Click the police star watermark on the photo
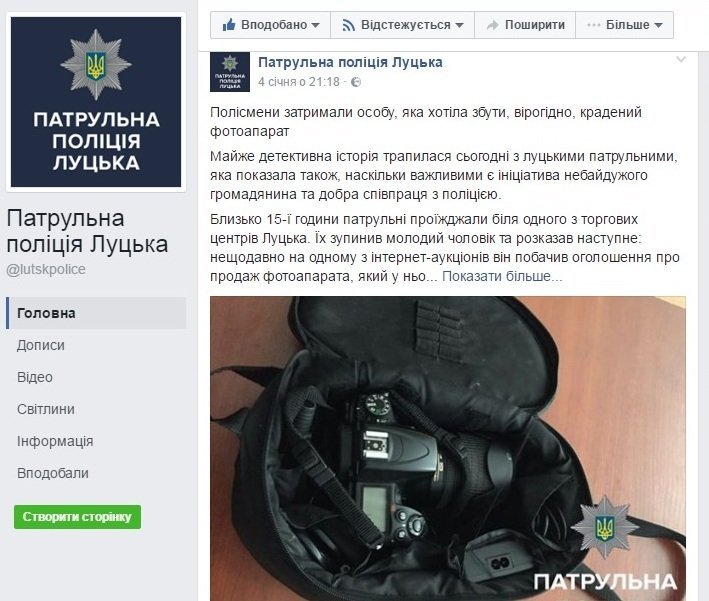Image resolution: width=709 pixels, height=601 pixels. [605, 527]
